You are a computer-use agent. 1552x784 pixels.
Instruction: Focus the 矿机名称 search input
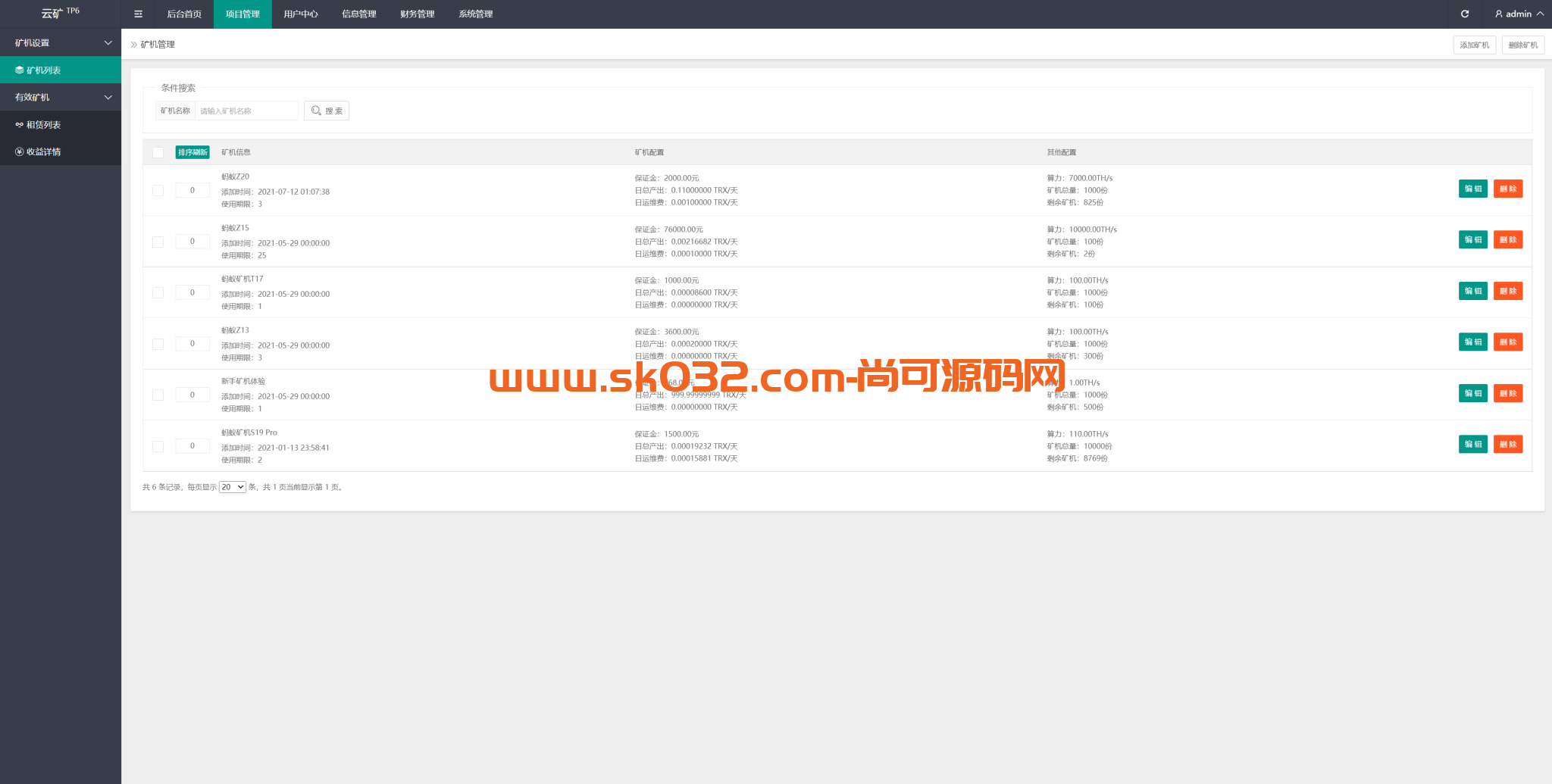[246, 111]
